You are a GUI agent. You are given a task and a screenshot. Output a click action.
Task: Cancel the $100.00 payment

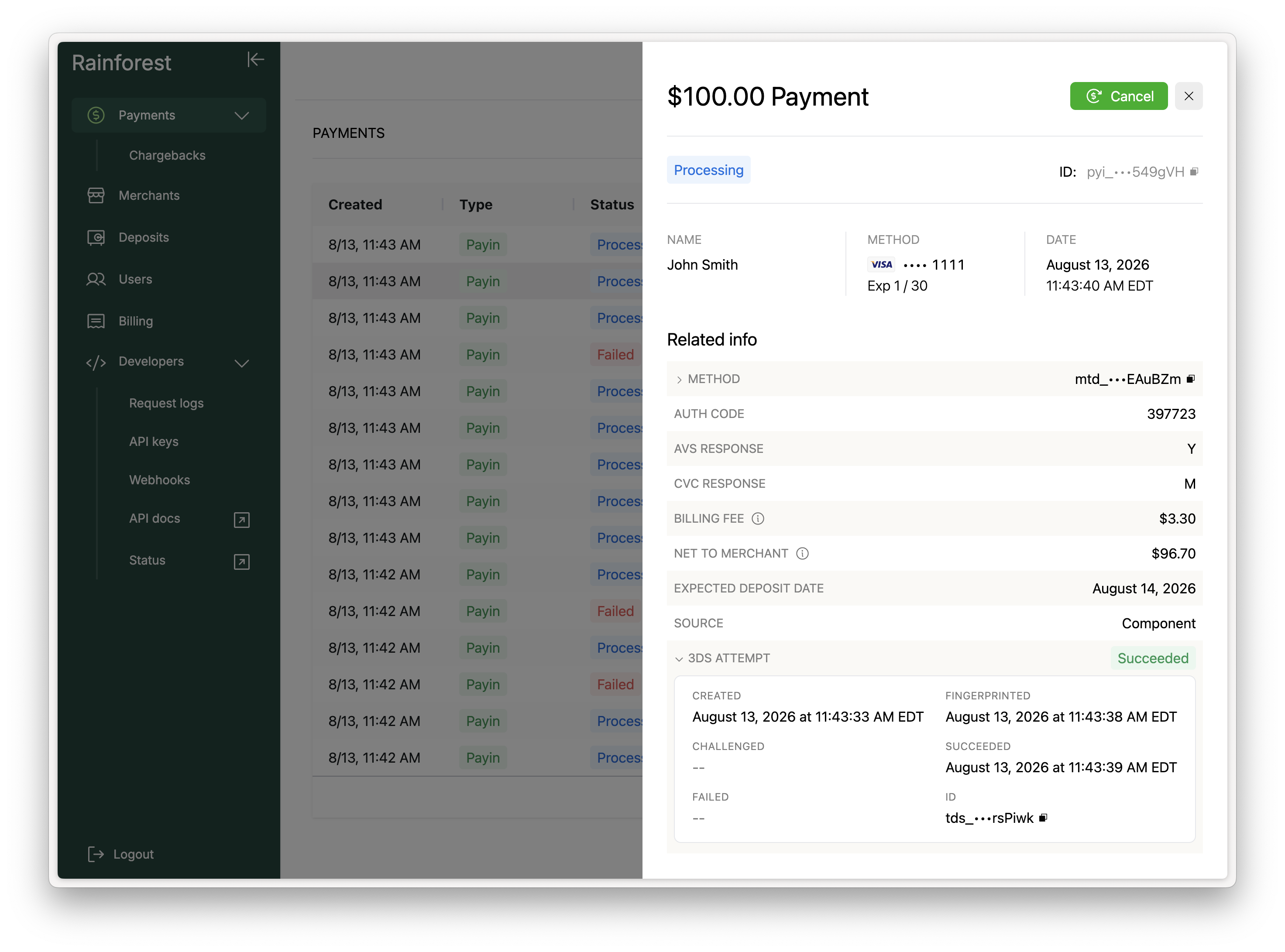click(1119, 96)
